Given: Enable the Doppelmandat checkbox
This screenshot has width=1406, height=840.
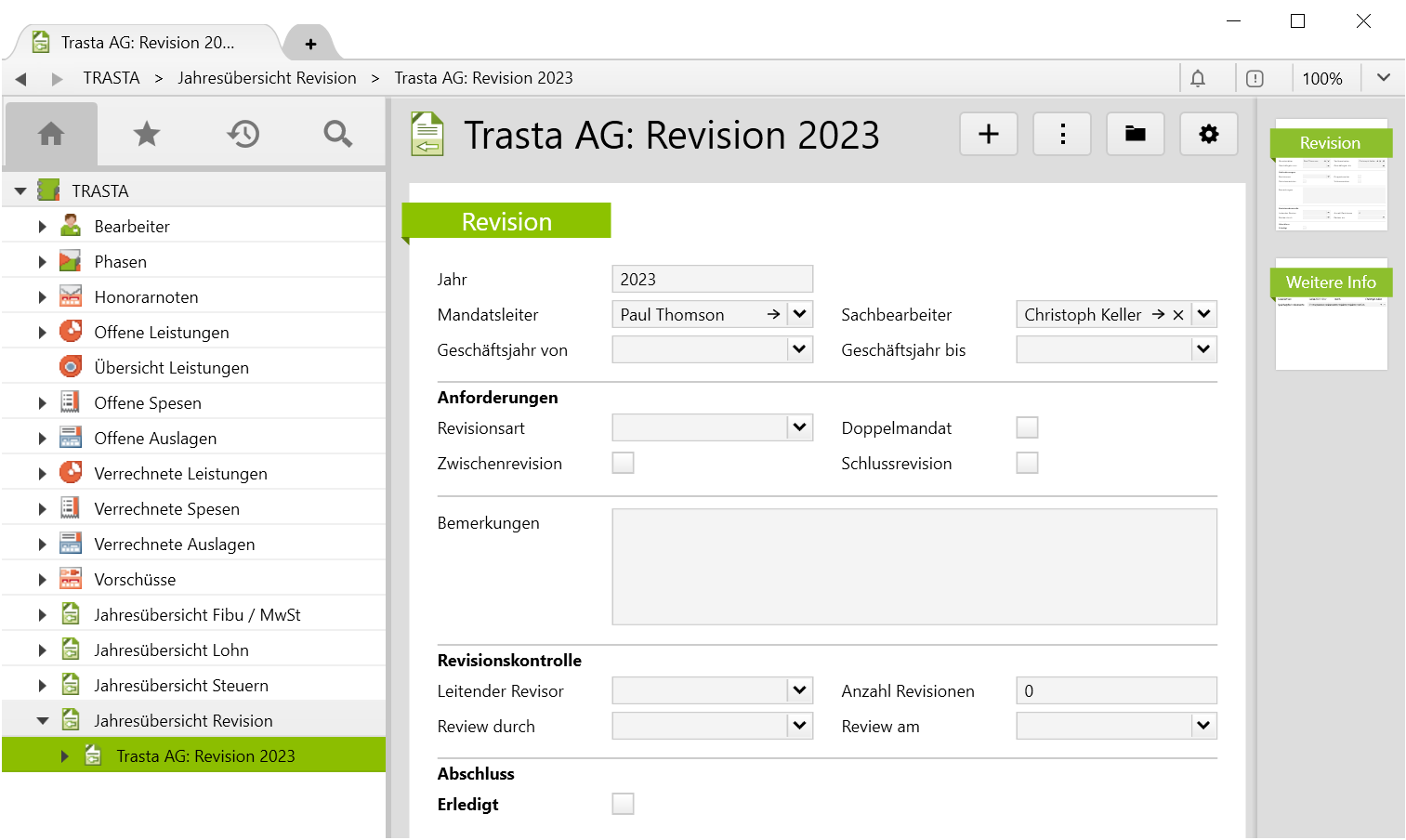Looking at the screenshot, I should [x=1027, y=427].
